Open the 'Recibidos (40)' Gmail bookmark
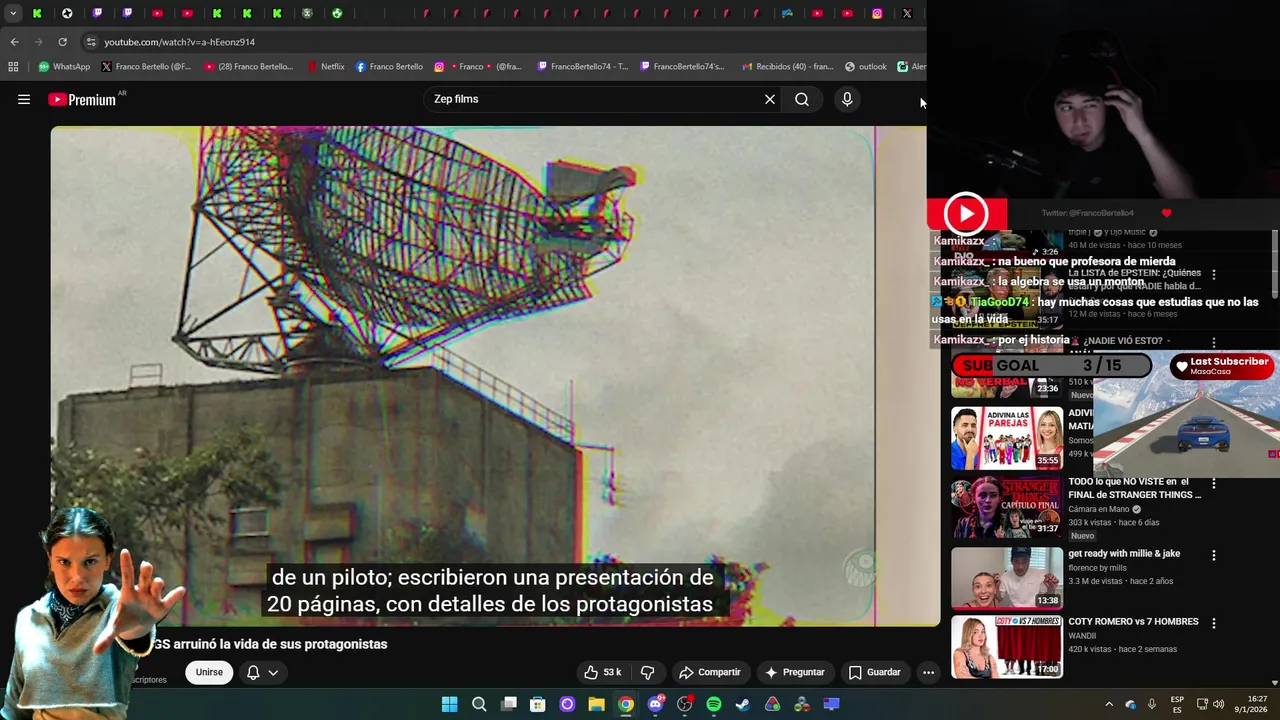The image size is (1280, 720). (788, 67)
